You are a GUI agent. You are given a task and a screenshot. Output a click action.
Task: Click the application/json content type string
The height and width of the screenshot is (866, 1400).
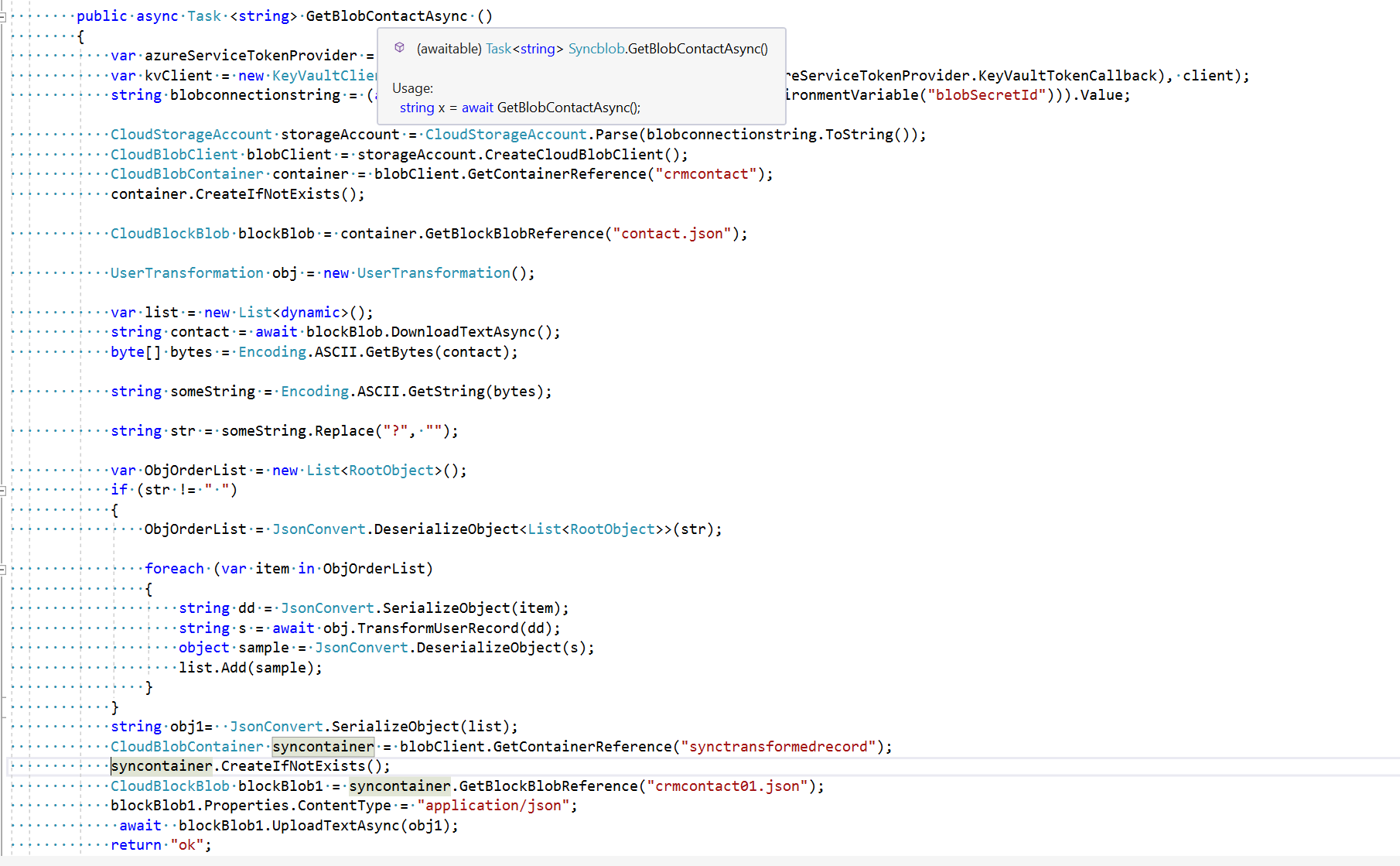tap(497, 805)
